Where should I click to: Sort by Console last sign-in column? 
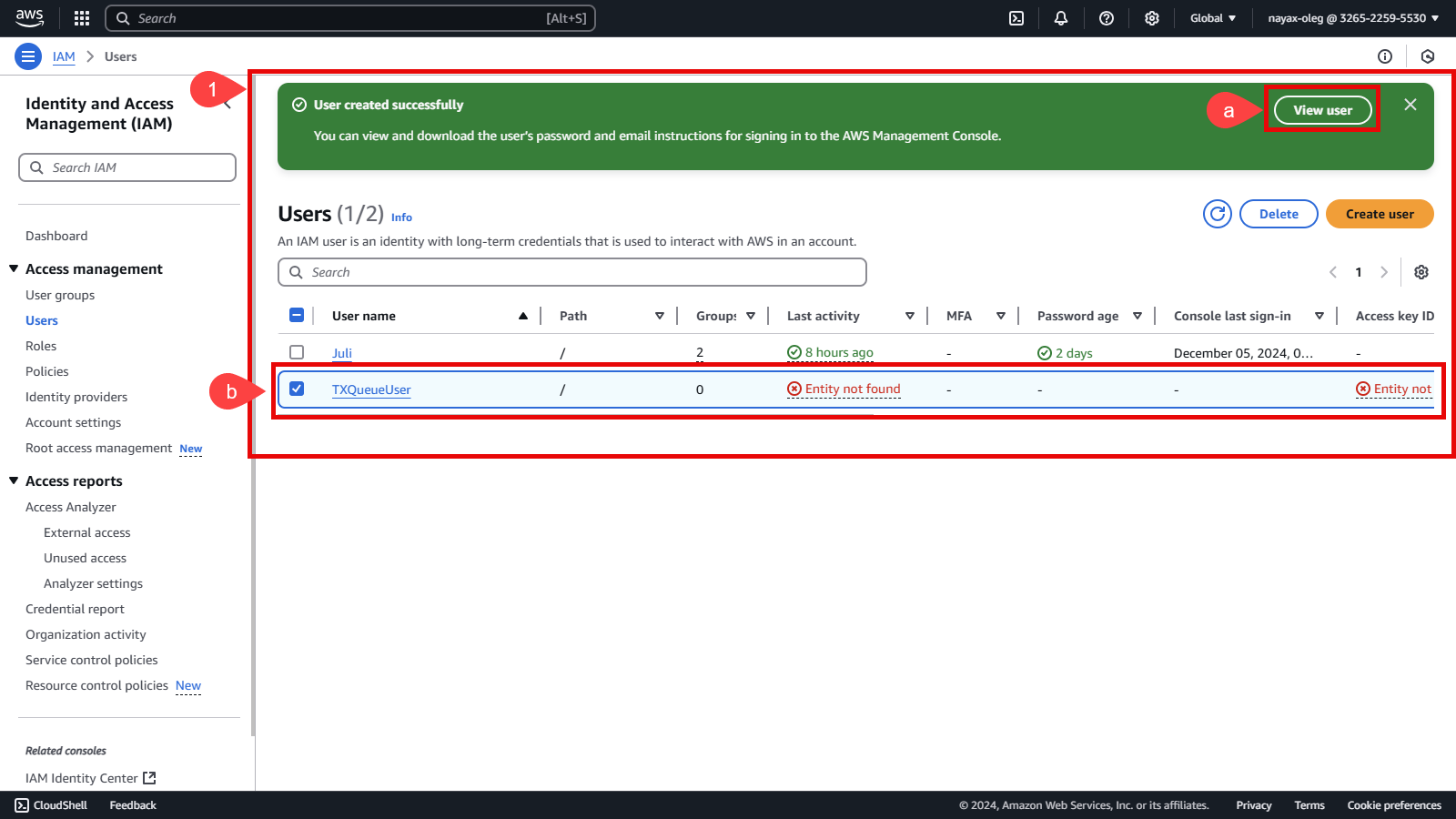pyautogui.click(x=1319, y=316)
